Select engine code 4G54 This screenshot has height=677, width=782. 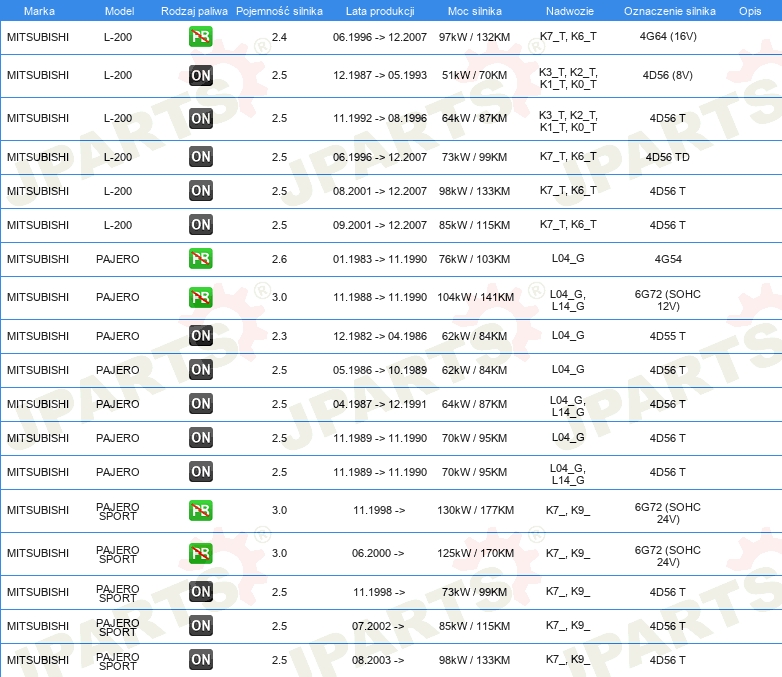[668, 259]
